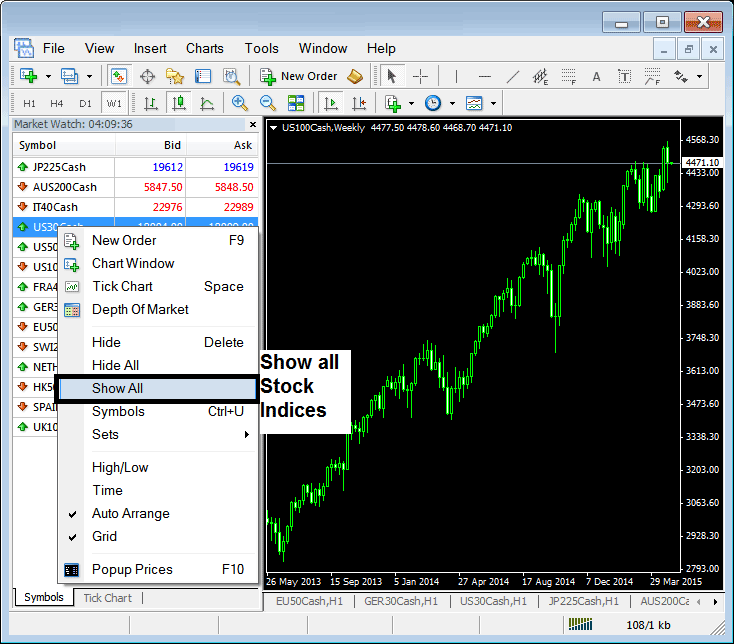Select the D1 timeframe
Screen dimensions: 734x644
click(x=85, y=103)
